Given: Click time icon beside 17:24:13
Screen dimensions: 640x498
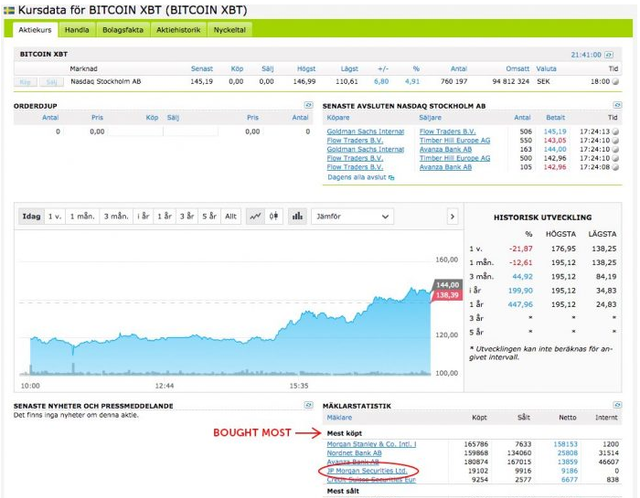Looking at the screenshot, I should [x=616, y=131].
